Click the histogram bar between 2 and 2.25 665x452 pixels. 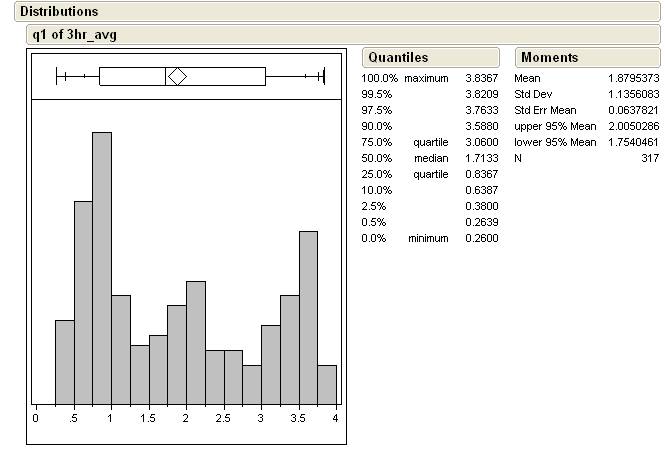point(196,342)
